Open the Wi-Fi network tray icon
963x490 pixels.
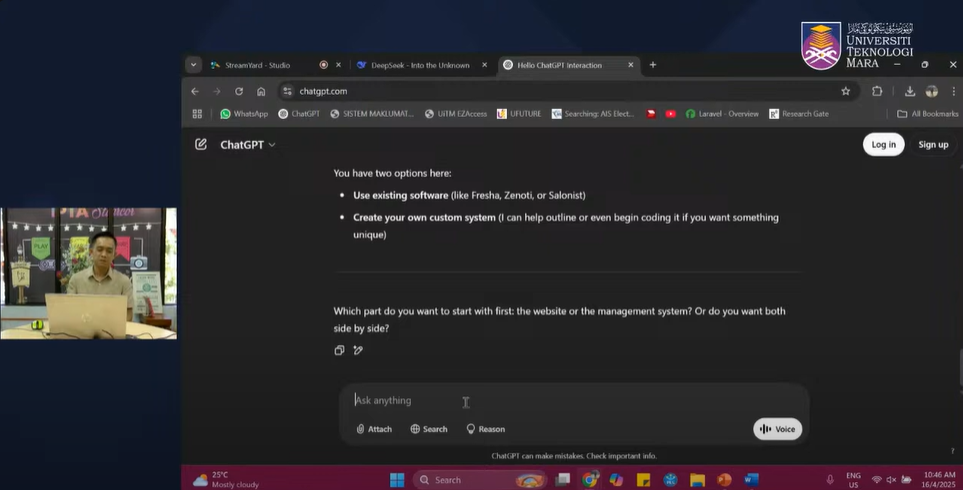(876, 480)
